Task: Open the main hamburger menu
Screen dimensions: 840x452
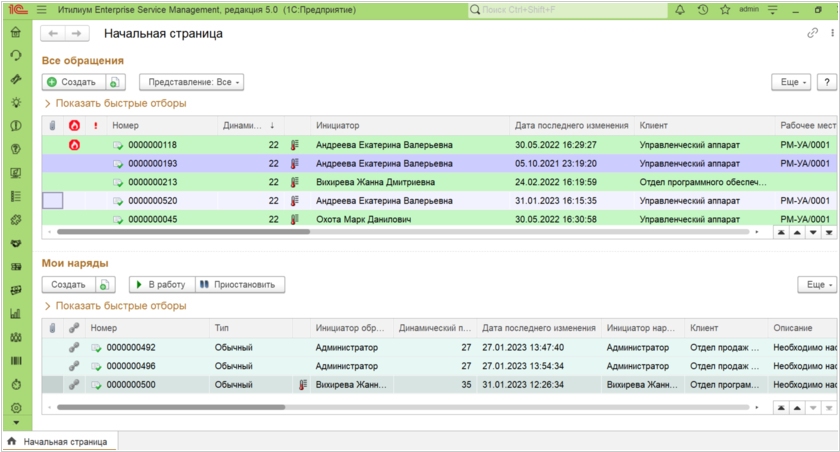Action: pos(41,9)
